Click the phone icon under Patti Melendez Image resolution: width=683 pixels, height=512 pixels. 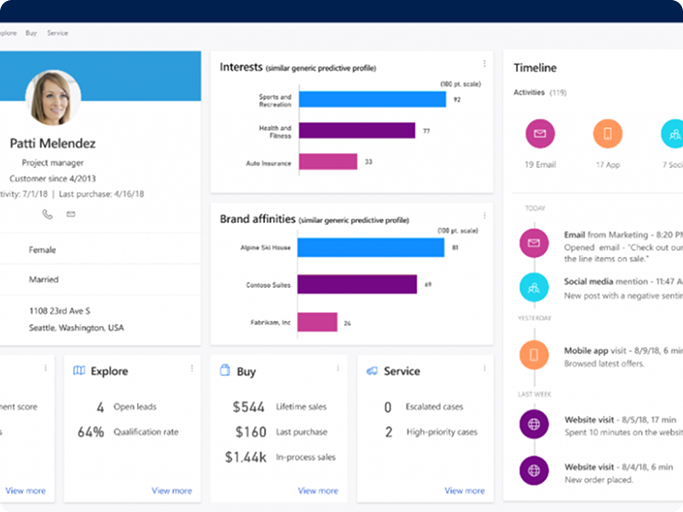[x=47, y=214]
